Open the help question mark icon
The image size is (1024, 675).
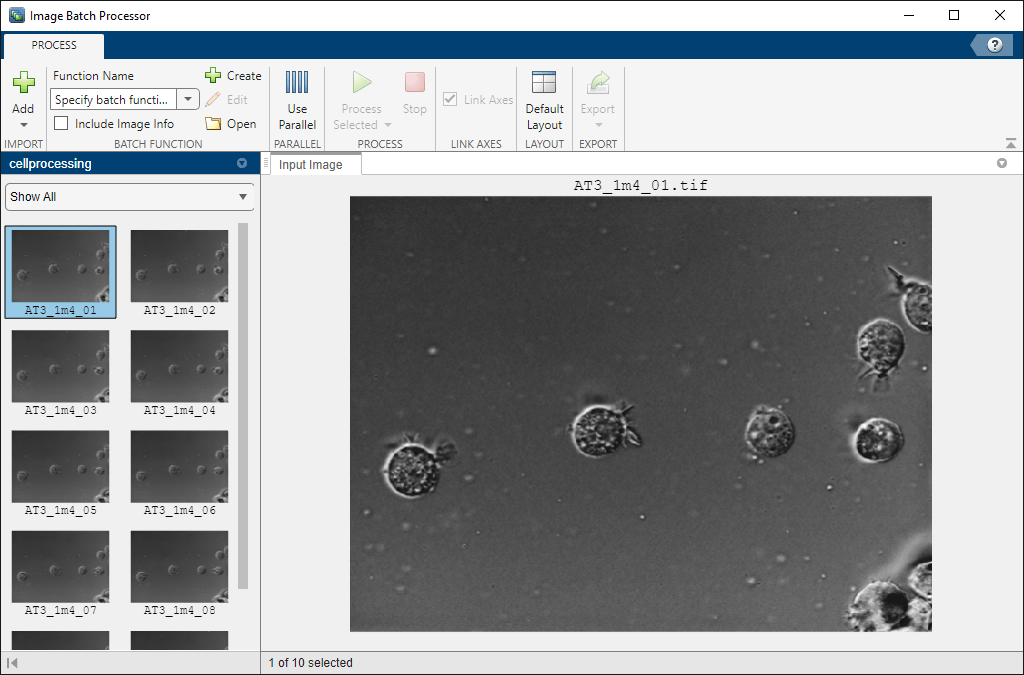(x=994, y=45)
